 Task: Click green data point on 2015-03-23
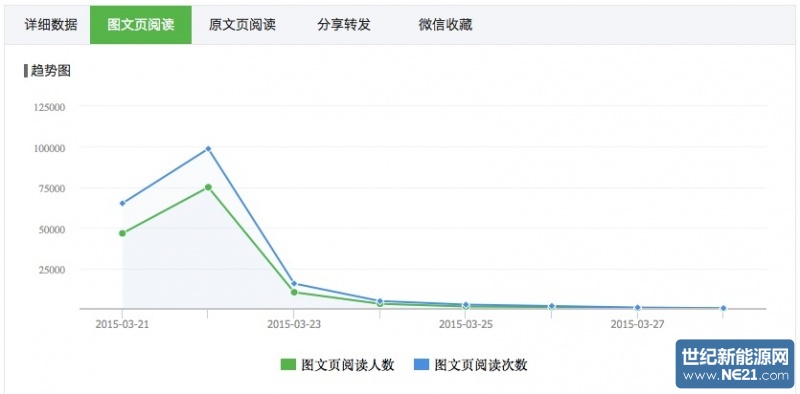pyautogui.click(x=294, y=292)
